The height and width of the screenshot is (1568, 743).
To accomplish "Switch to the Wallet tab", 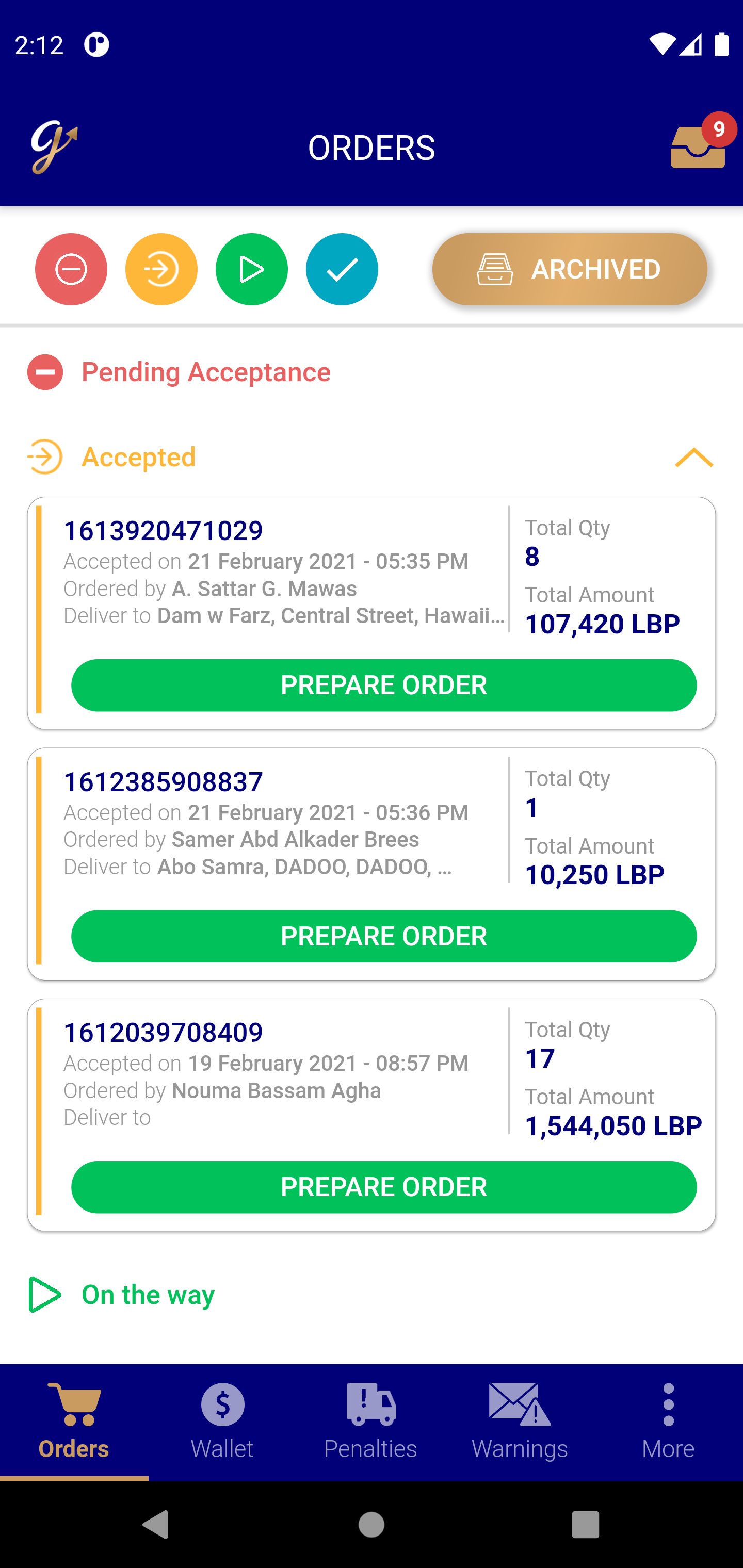I will tap(222, 1422).
